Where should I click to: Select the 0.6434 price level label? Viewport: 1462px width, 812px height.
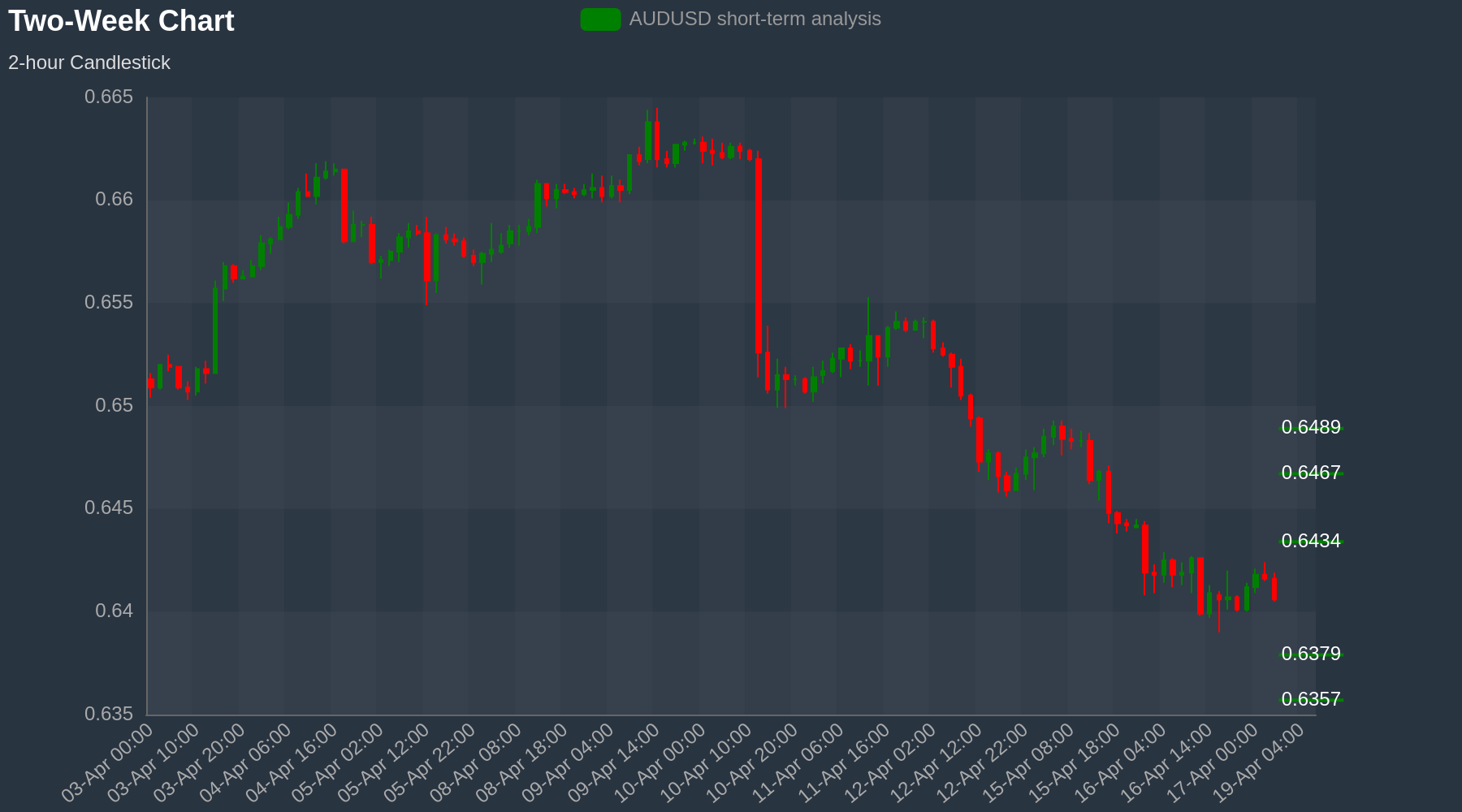click(1311, 541)
